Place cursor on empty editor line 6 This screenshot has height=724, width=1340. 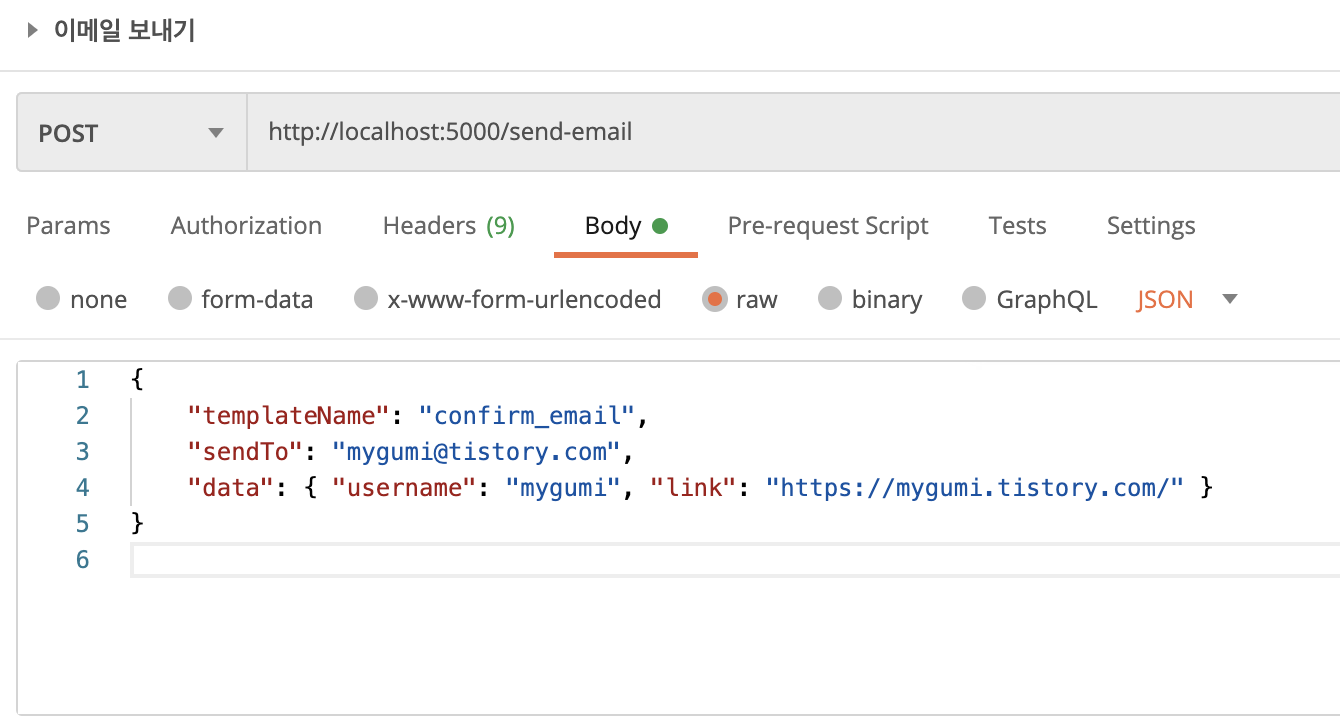coord(735,560)
